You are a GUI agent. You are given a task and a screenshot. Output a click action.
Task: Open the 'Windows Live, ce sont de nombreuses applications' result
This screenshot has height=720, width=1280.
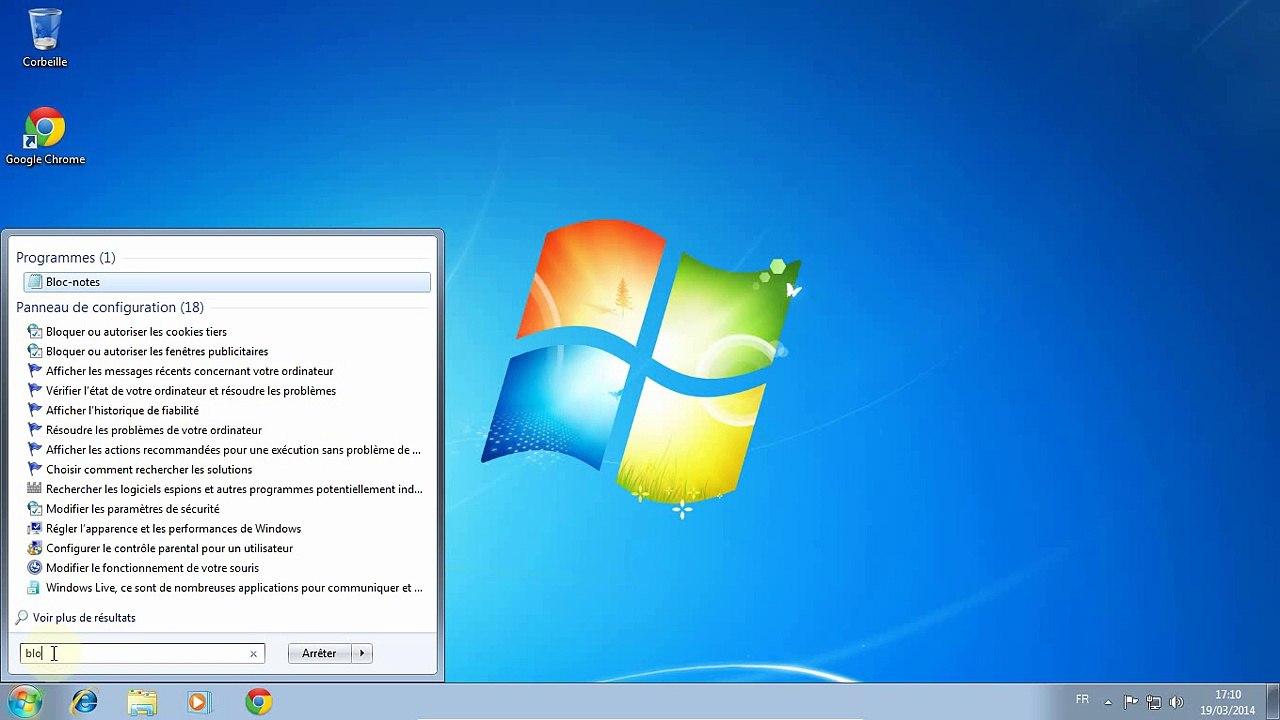(227, 588)
